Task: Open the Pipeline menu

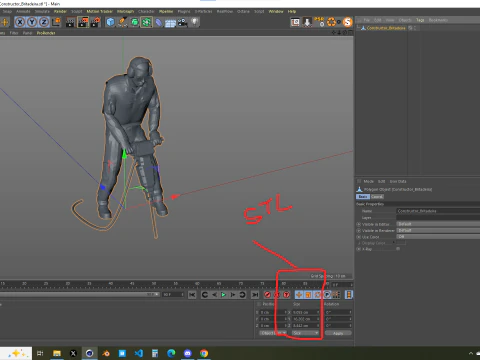Action: coord(166,11)
